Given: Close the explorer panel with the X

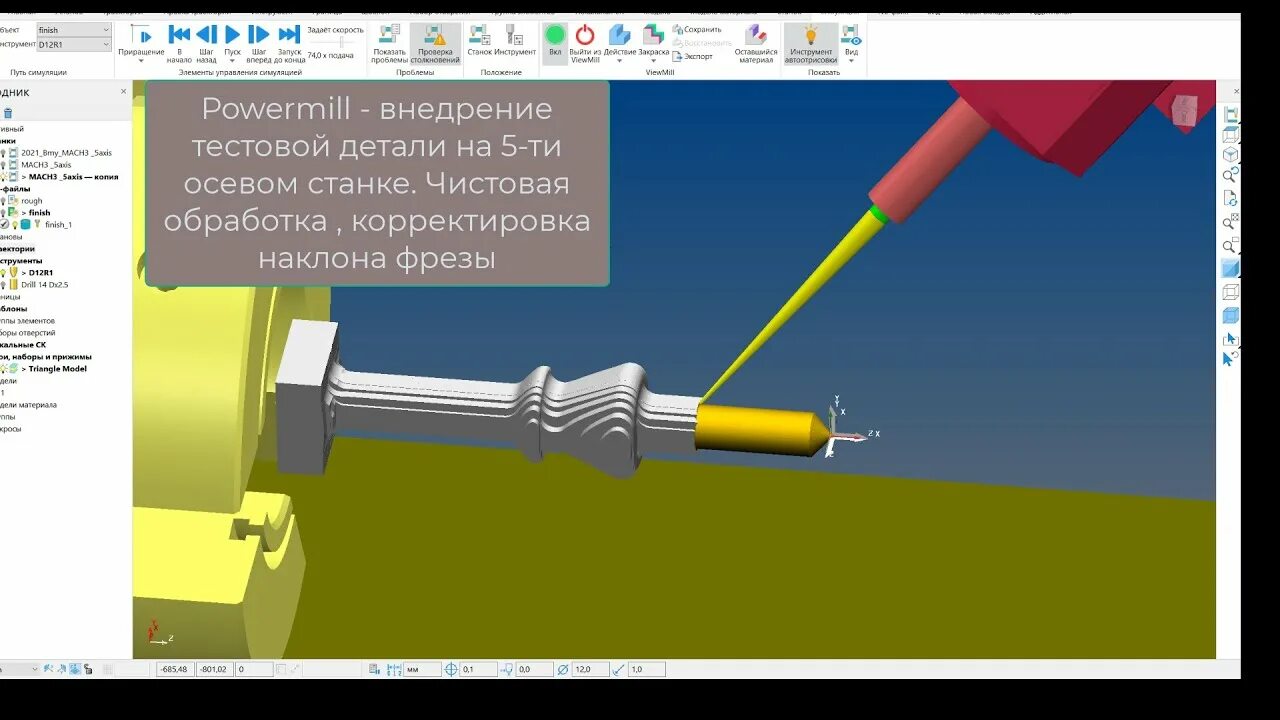Looking at the screenshot, I should (x=124, y=92).
